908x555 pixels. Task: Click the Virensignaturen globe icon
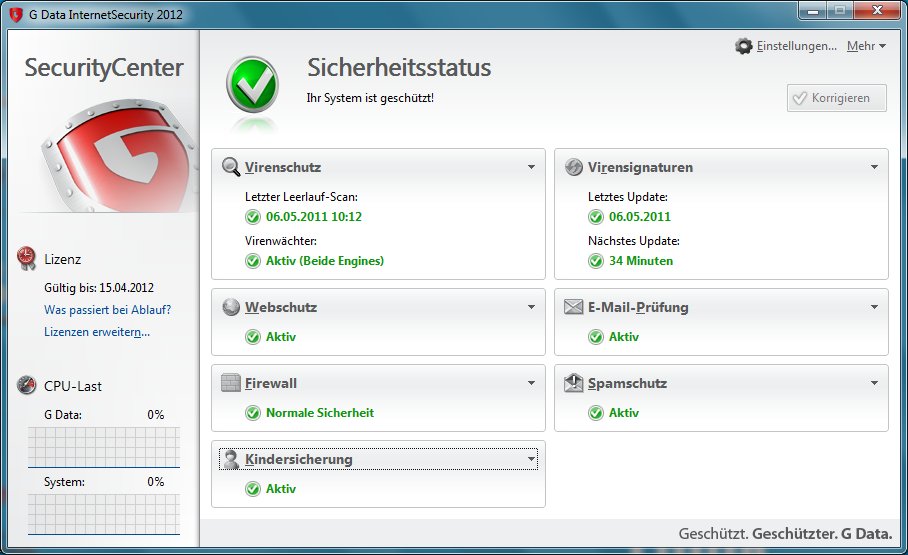pyautogui.click(x=573, y=167)
